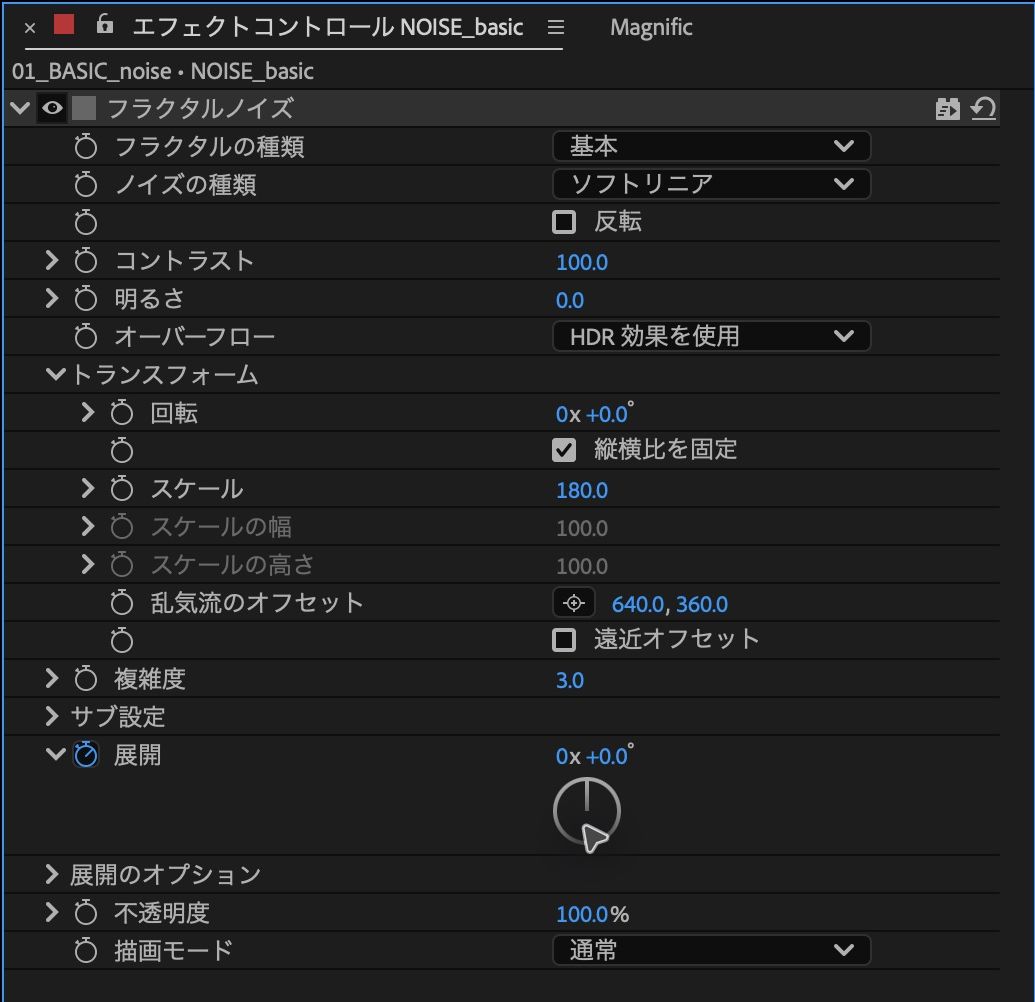This screenshot has width=1035, height=1002.
Task: Click the red label square in header
Action: click(x=64, y=24)
